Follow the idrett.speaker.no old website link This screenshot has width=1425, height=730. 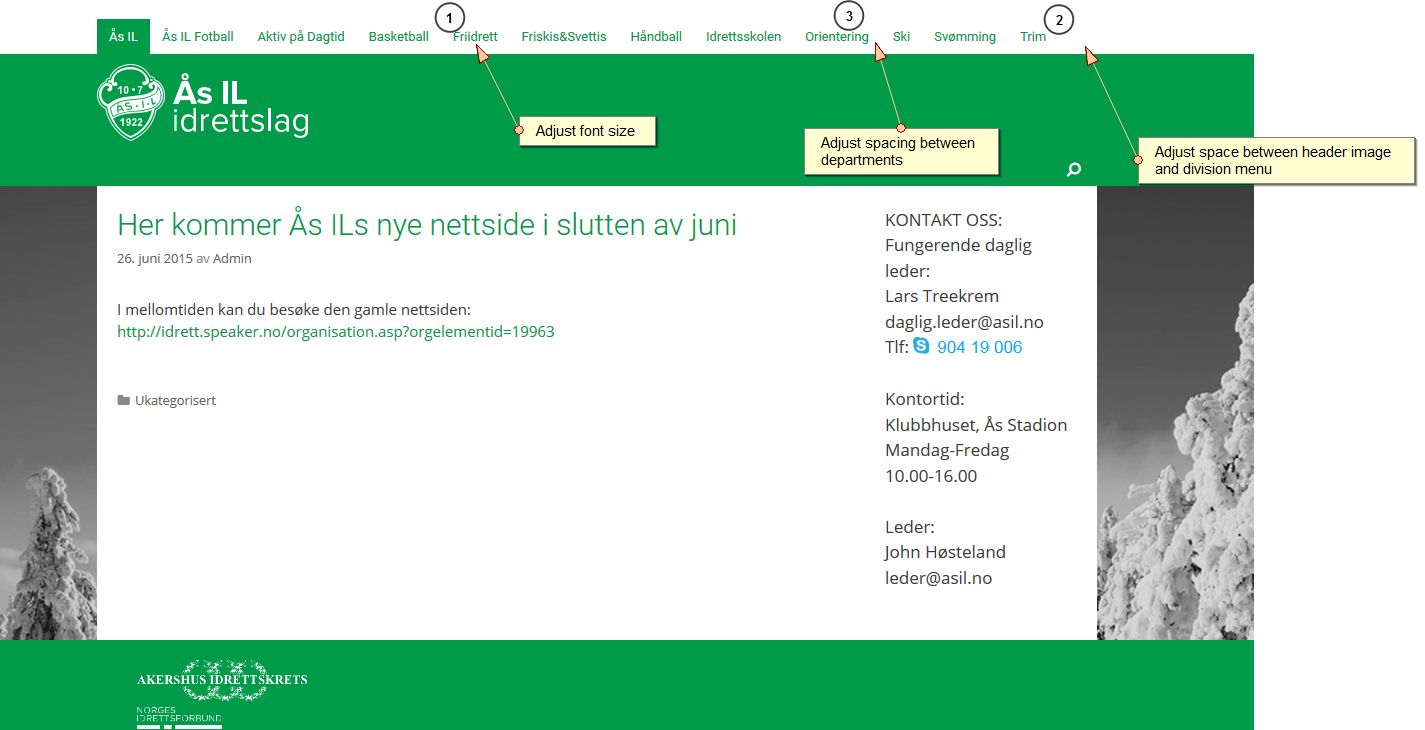tap(336, 332)
